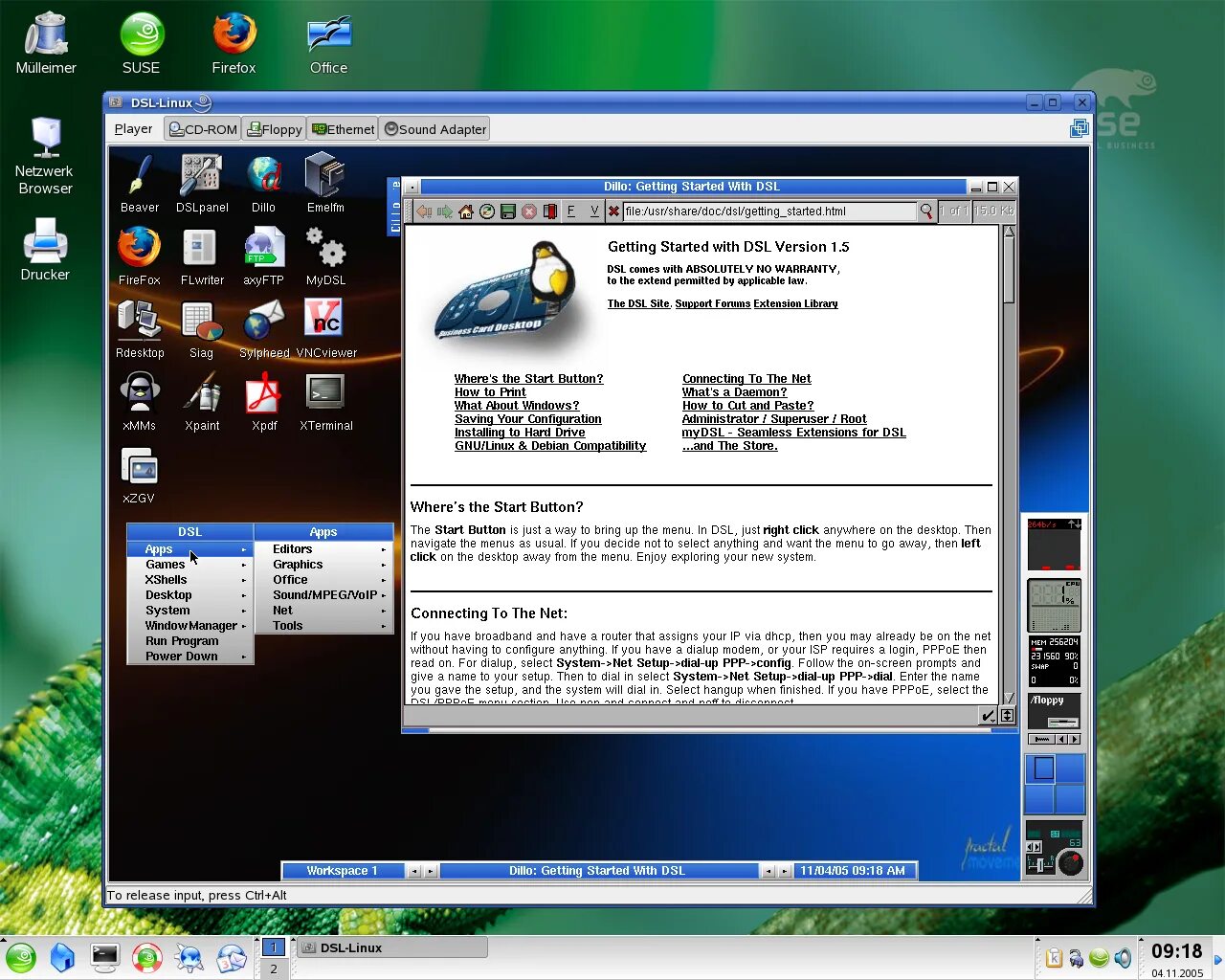
Task: Click the DSL-Linux taskbar entry
Action: 391,947
